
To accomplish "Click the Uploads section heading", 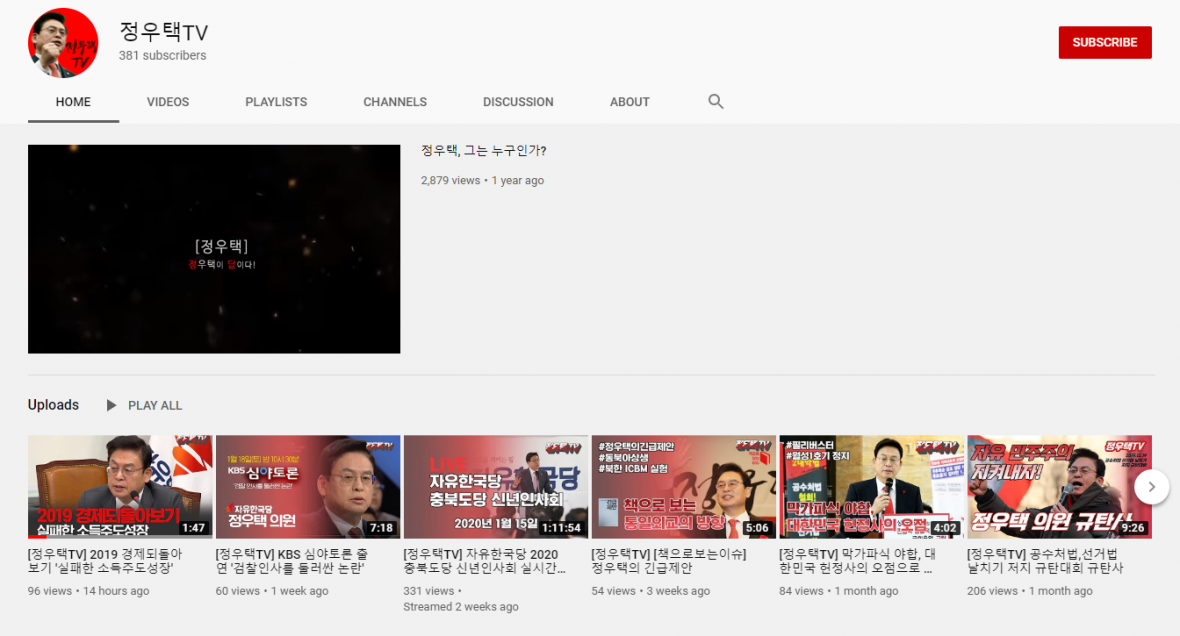I will pos(53,405).
